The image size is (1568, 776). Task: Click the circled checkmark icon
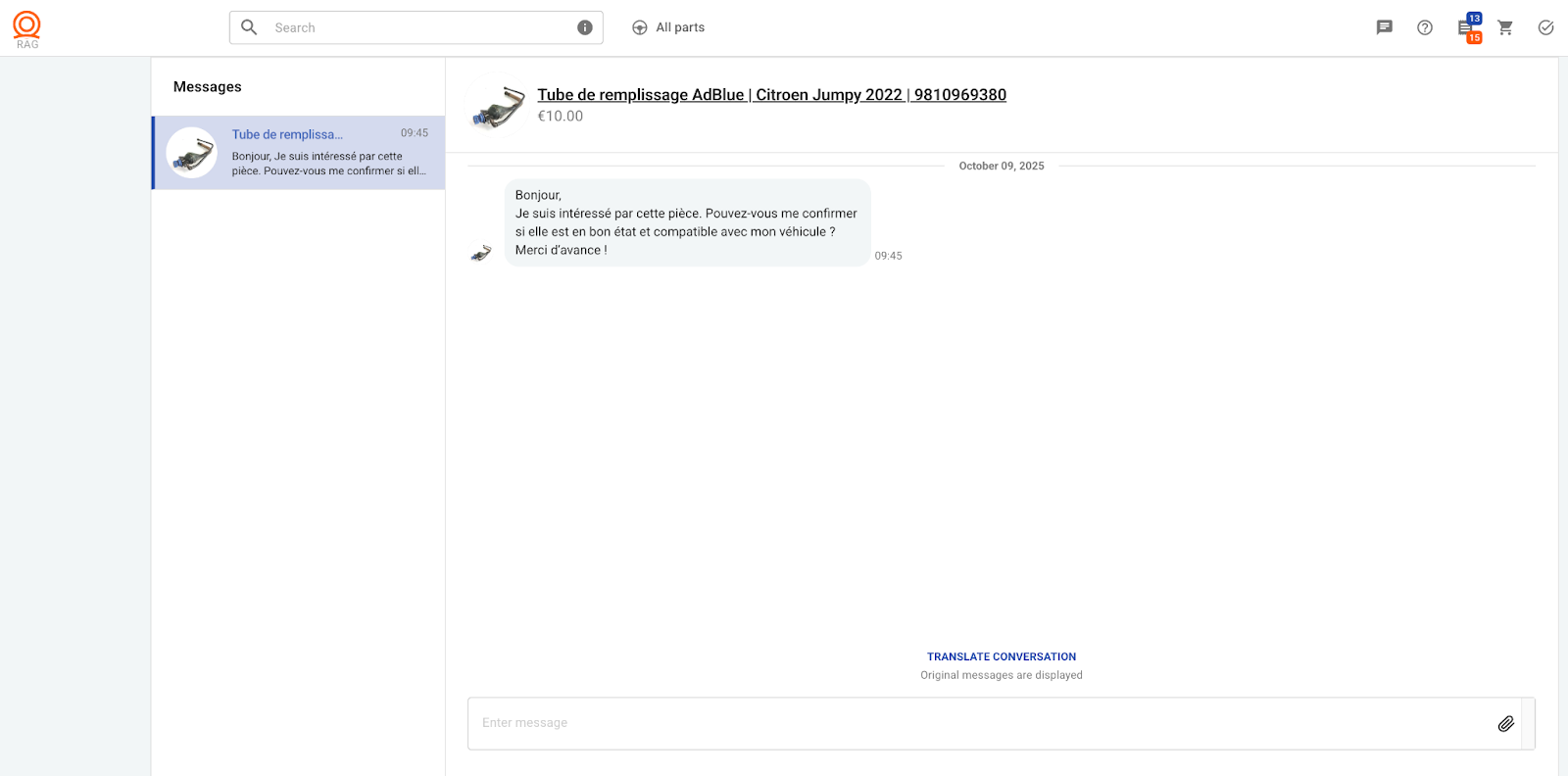coord(1545,27)
